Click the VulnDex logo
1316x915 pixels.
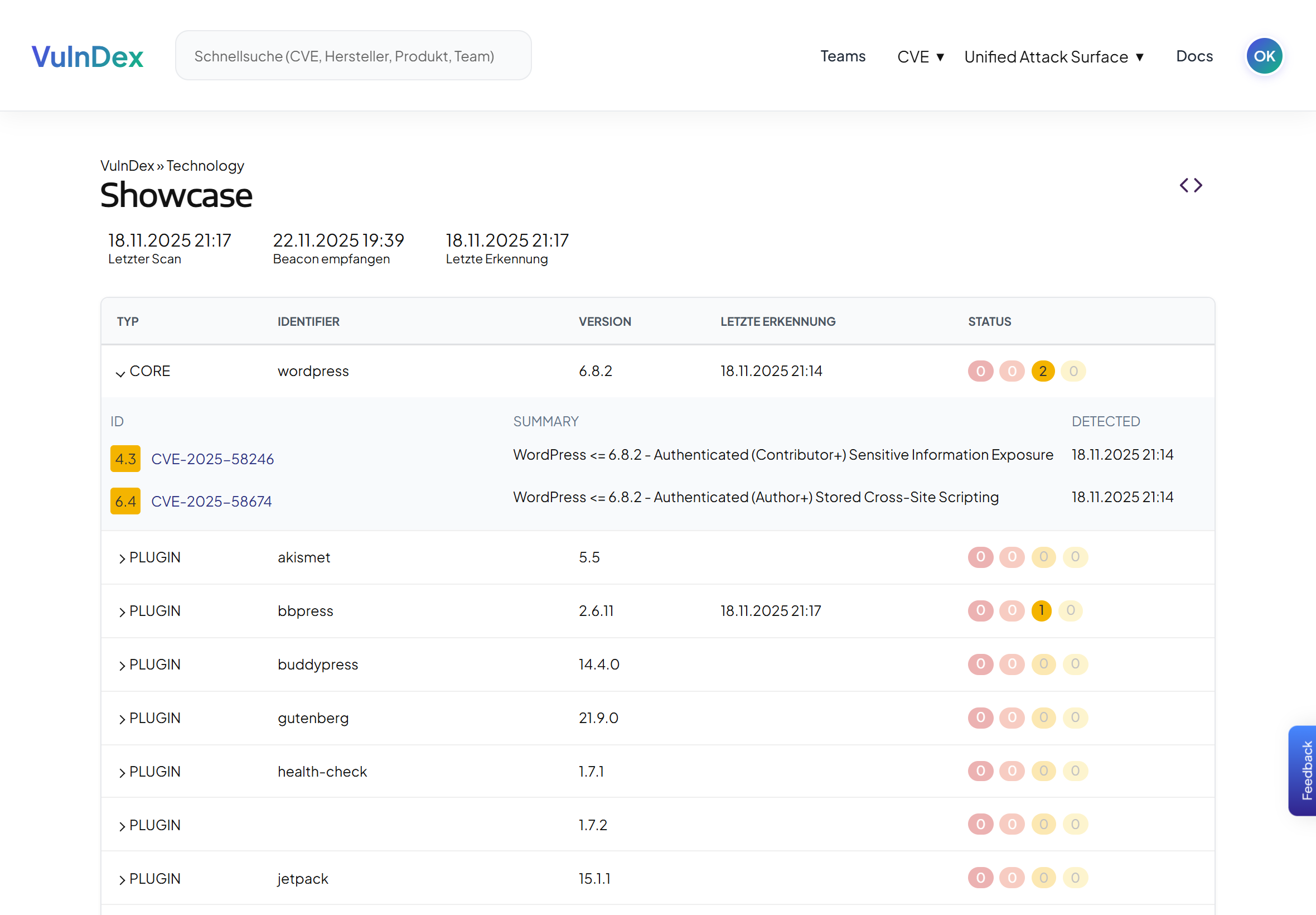coord(87,55)
